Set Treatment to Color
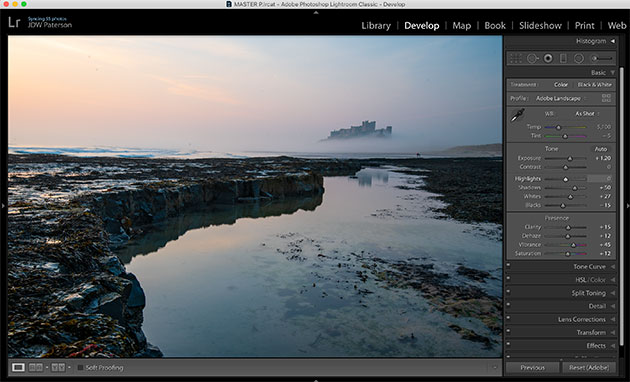The height and width of the screenshot is (382, 630). (x=560, y=85)
